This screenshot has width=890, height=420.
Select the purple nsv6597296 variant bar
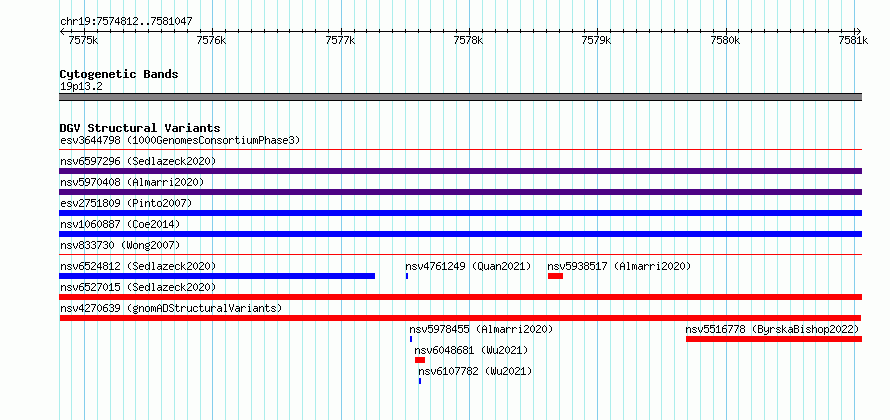460,171
